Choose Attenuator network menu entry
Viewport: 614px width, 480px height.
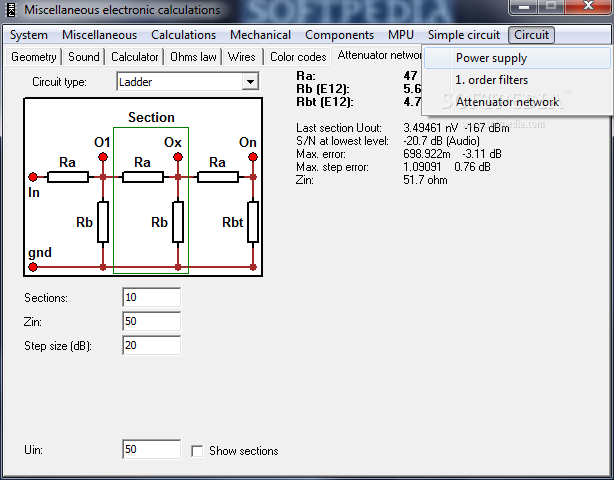click(x=517, y=102)
